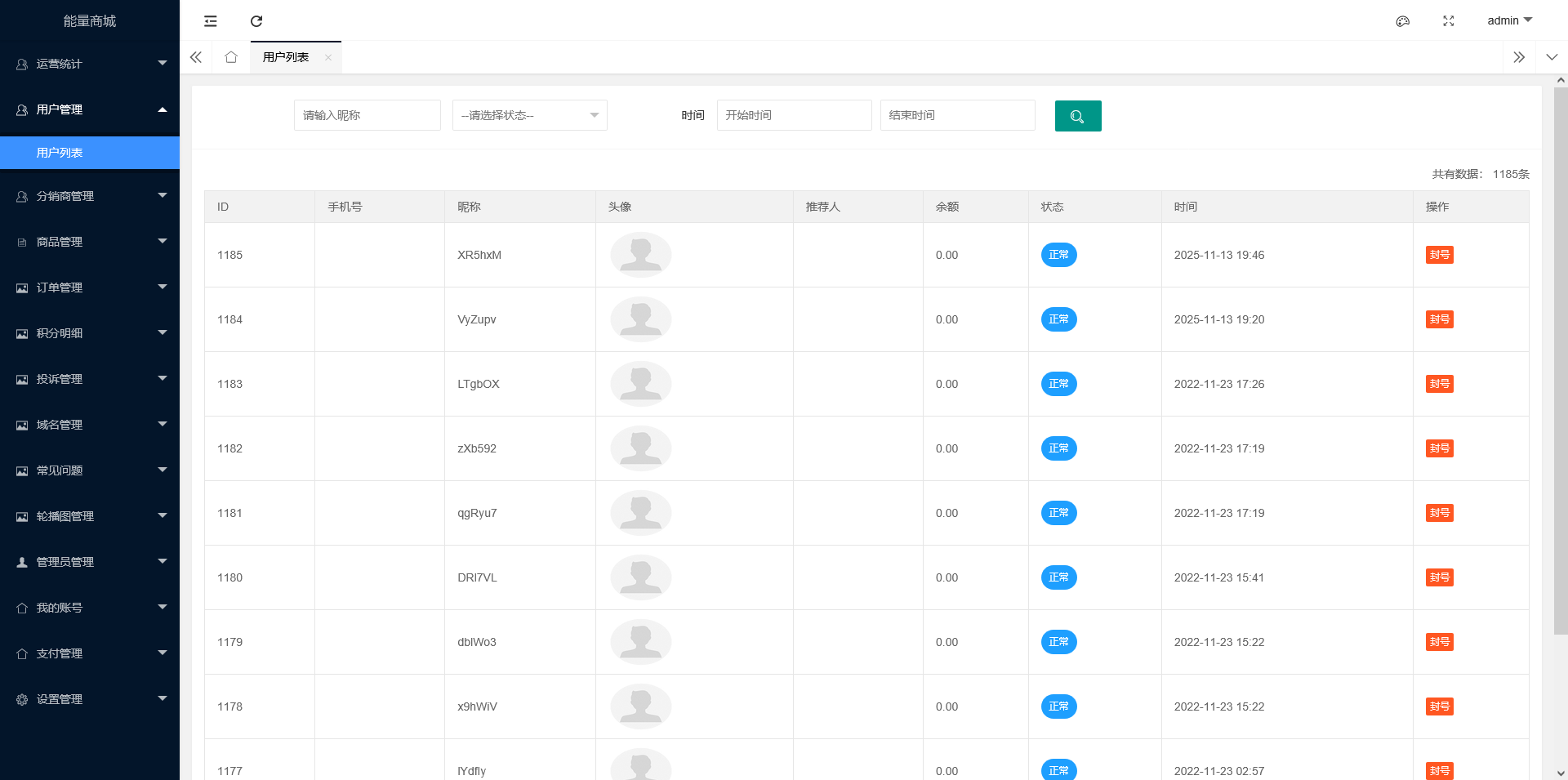1568x780 pixels.
Task: Focus the 请输入昵称 nickname input
Action: (x=367, y=115)
